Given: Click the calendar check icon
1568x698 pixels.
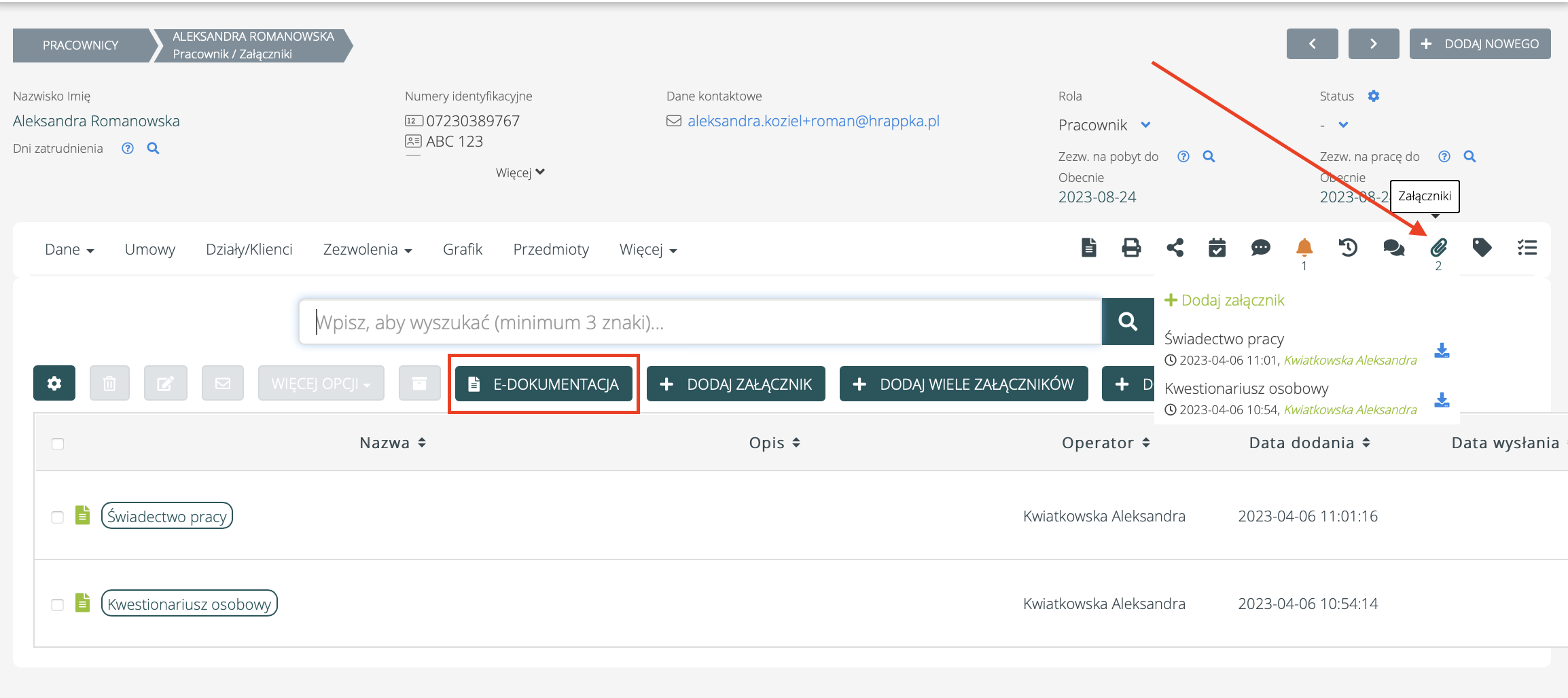Looking at the screenshot, I should 1217,248.
